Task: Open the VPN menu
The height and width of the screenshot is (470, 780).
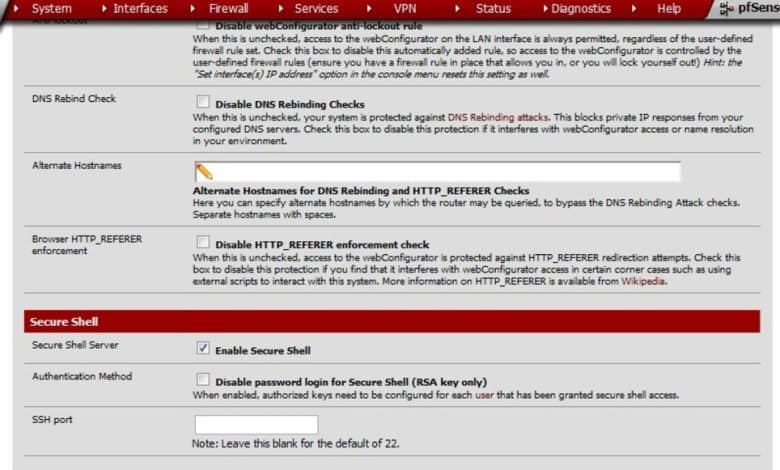Action: click(404, 8)
